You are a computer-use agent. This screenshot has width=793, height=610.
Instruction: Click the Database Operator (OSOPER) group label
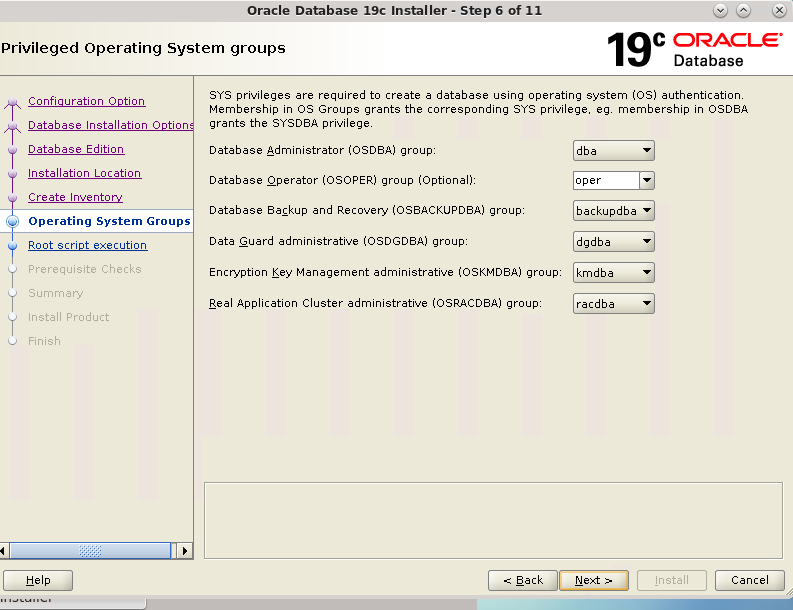(x=342, y=180)
